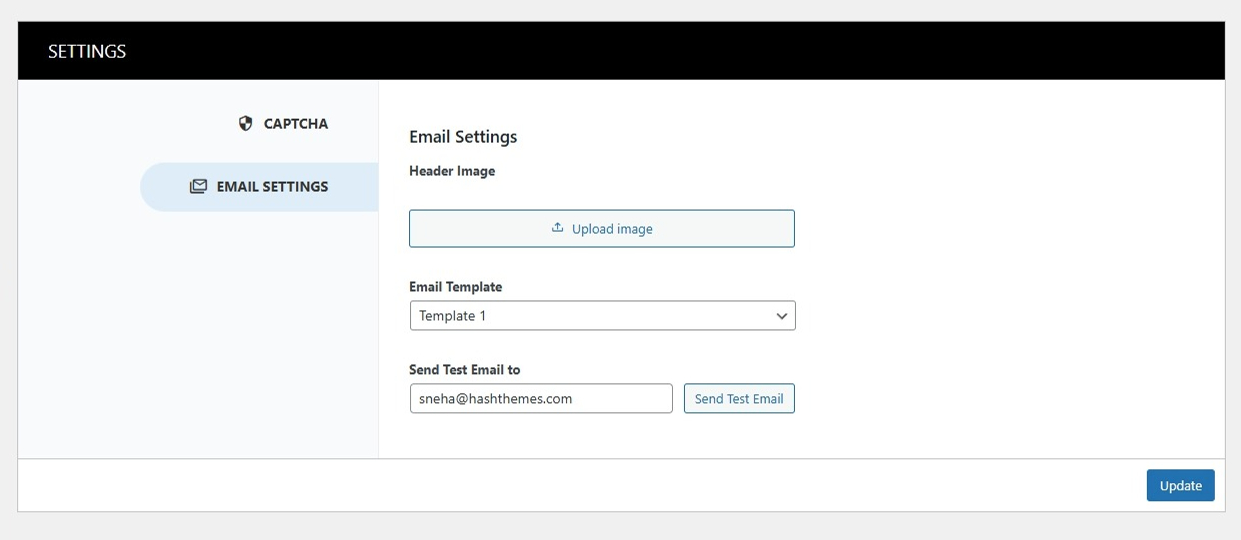Send a test email using the button
This screenshot has height=540, width=1241.
pos(739,398)
